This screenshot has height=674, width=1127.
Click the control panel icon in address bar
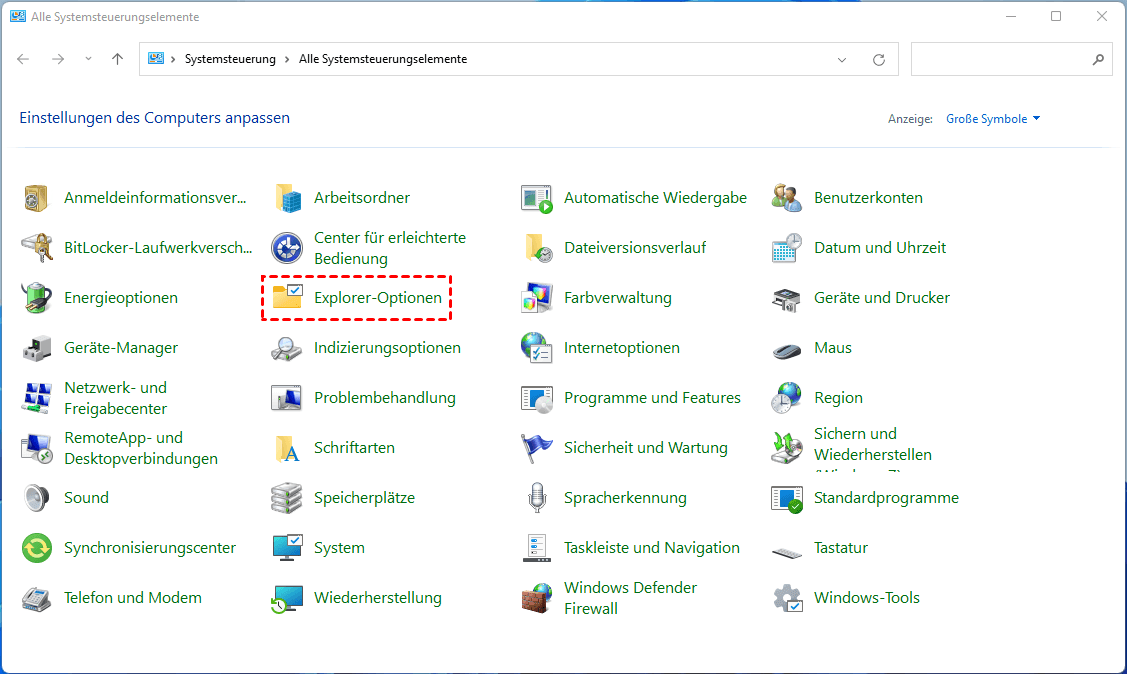coord(156,59)
